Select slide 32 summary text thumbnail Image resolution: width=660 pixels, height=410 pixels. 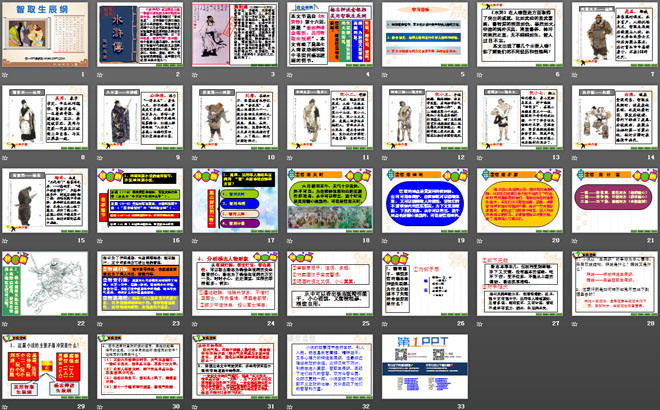coord(330,367)
